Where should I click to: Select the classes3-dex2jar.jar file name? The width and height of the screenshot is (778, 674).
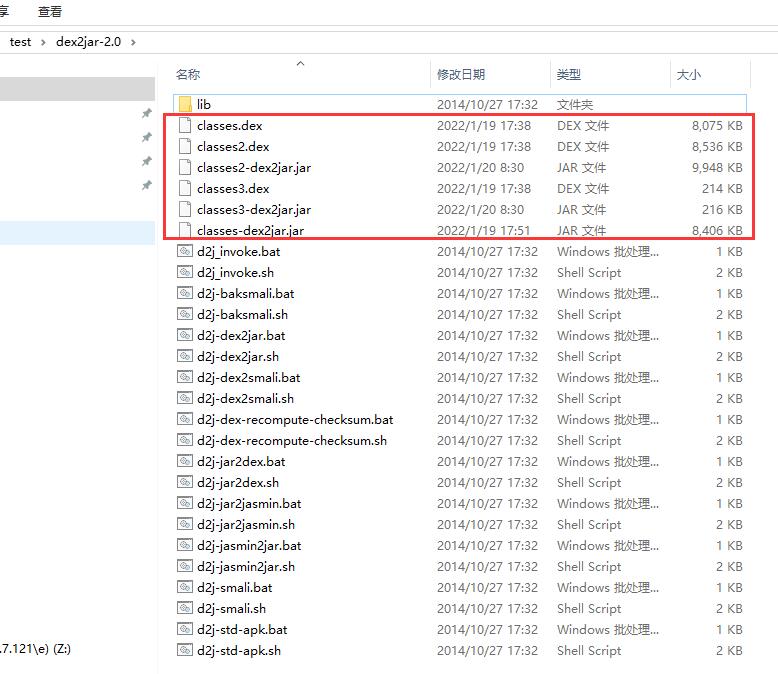coord(254,210)
